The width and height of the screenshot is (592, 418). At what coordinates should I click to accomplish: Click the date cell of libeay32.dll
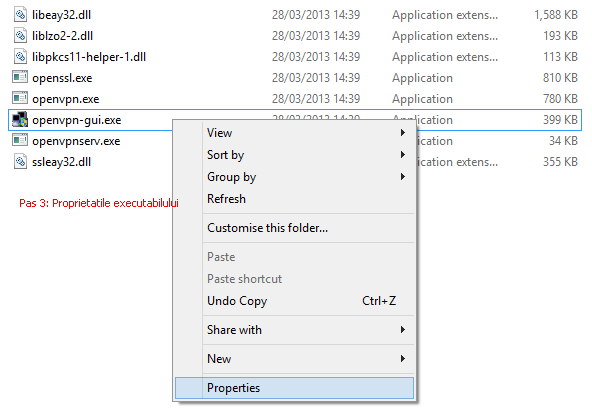pos(316,15)
